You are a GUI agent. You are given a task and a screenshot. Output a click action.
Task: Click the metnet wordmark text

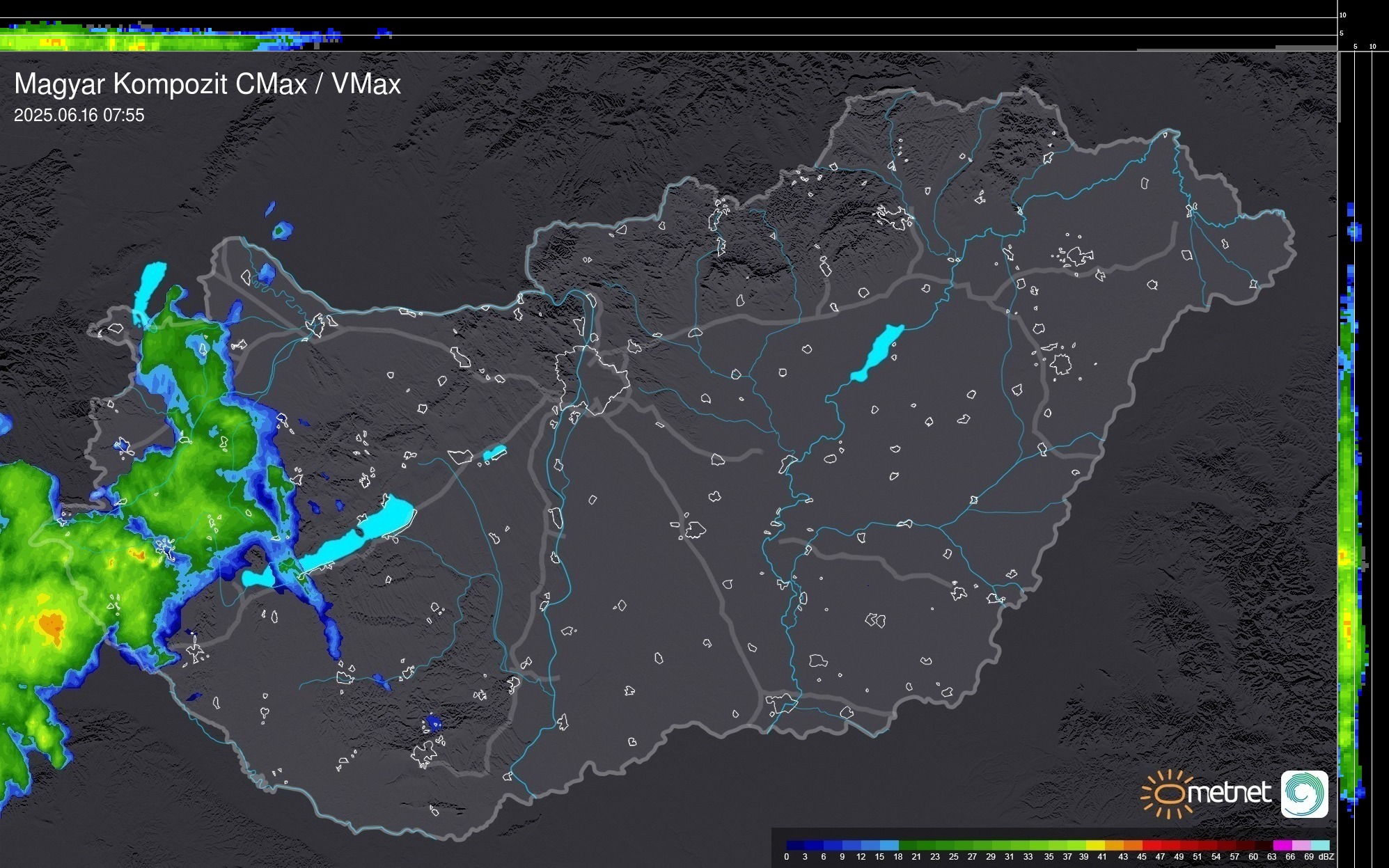pyautogui.click(x=1229, y=793)
